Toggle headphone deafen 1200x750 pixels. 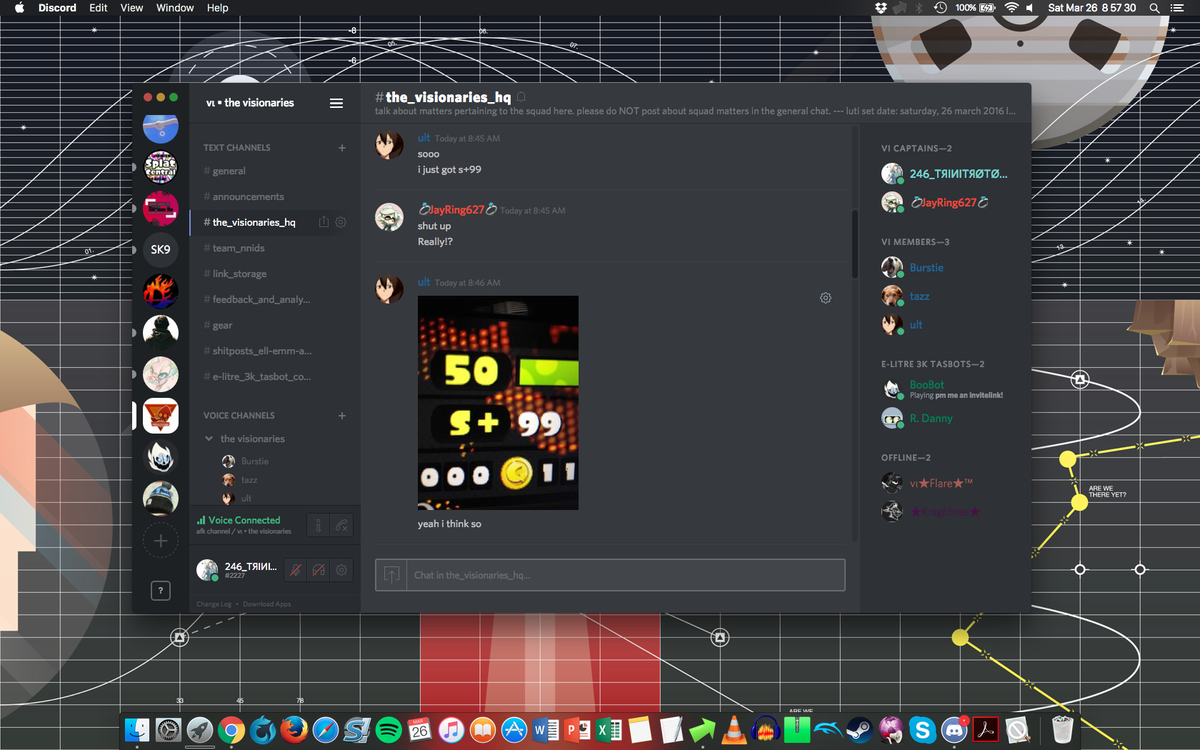pos(319,570)
